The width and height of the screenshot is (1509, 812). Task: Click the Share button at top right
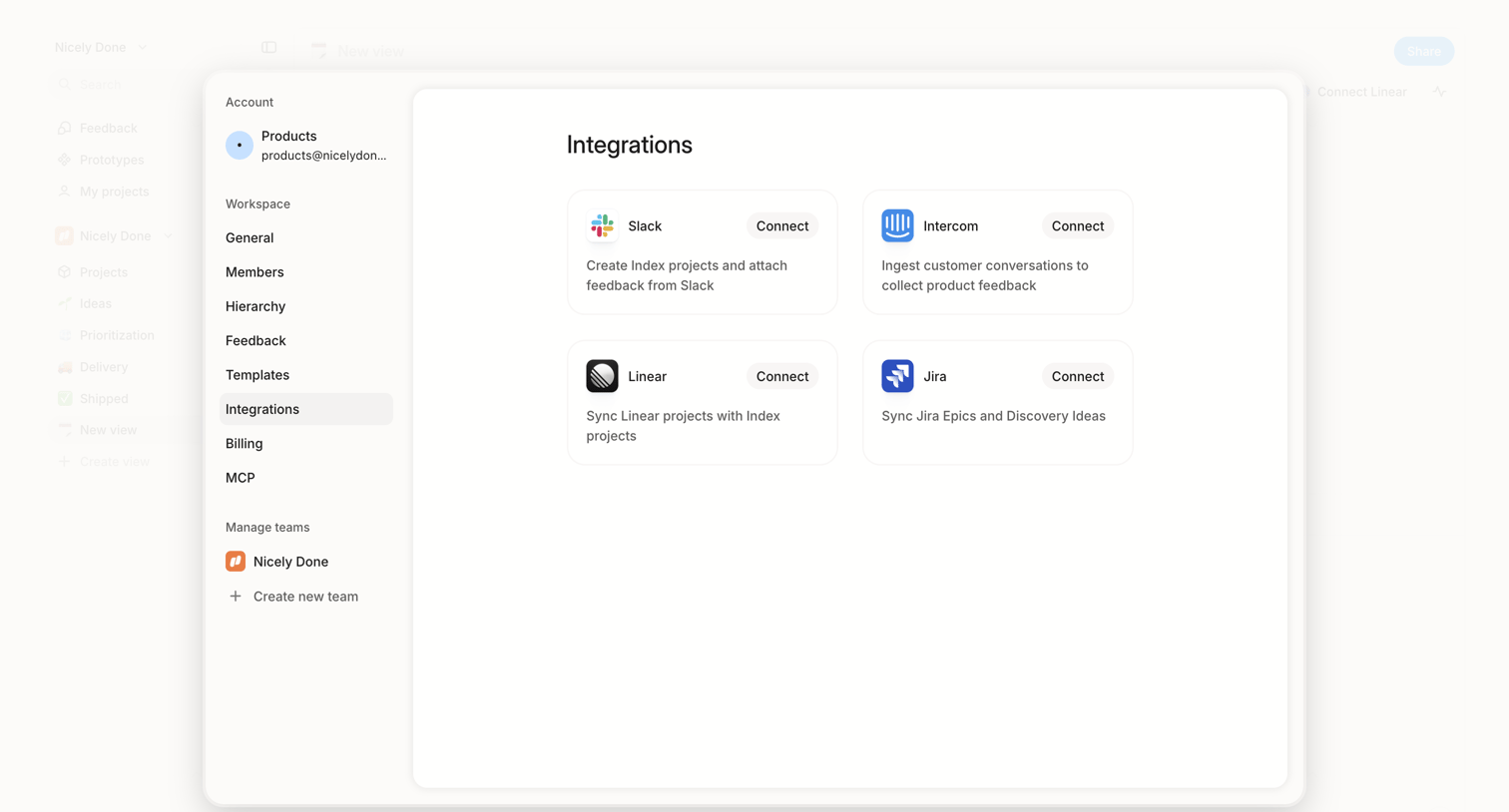[1424, 51]
